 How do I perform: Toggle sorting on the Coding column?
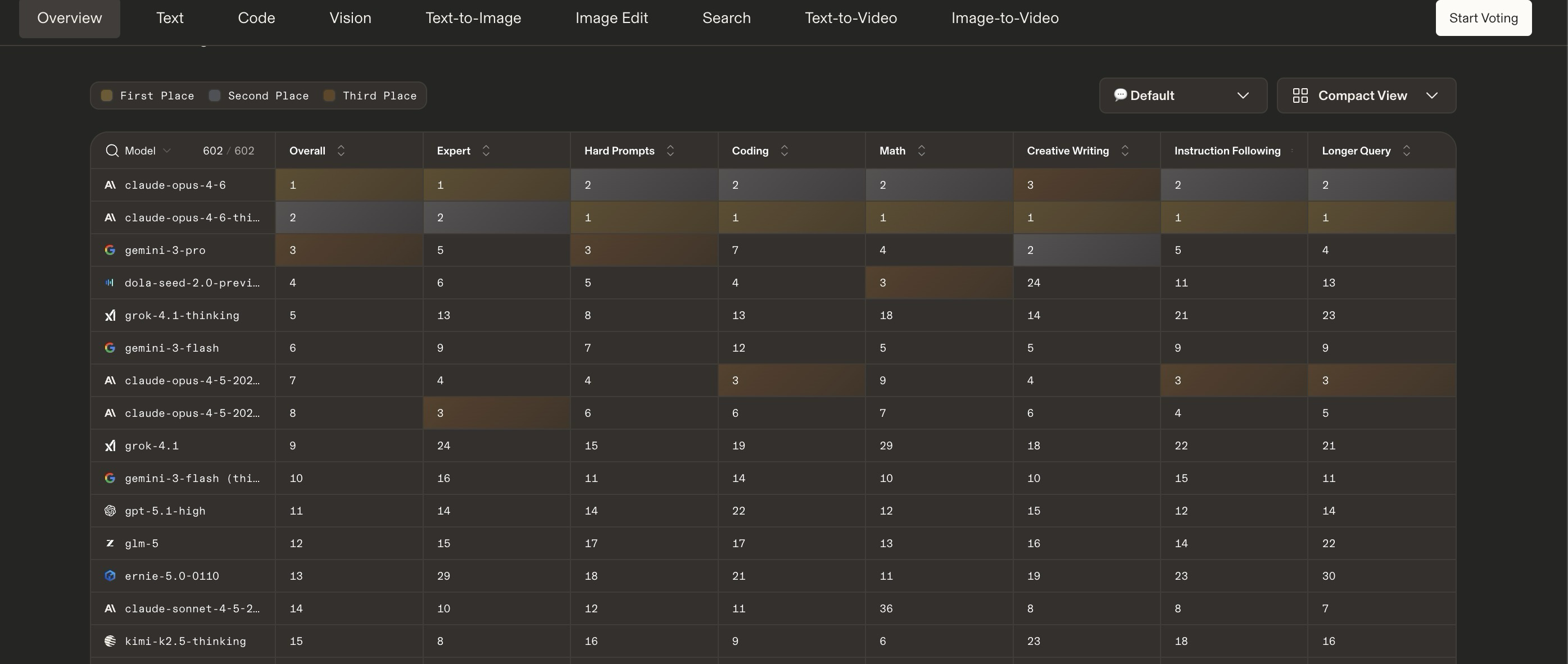(784, 151)
